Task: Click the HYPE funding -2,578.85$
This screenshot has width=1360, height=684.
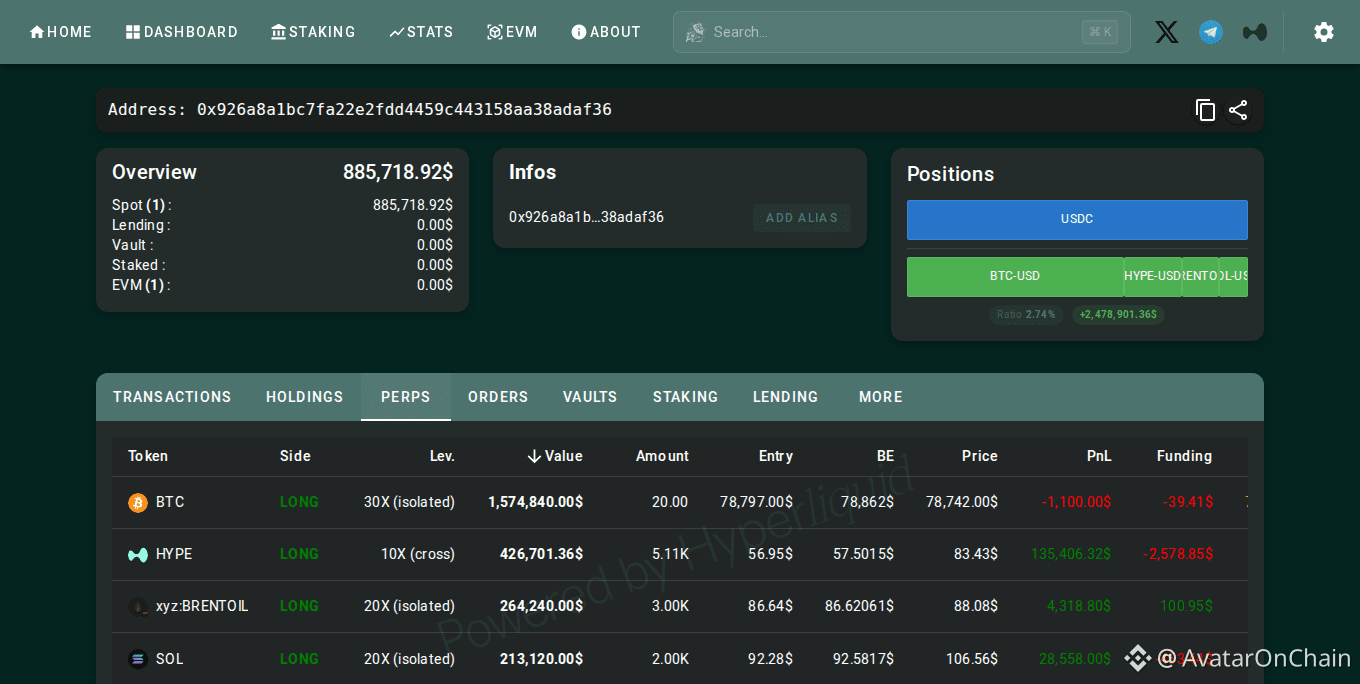Action: tap(1179, 554)
